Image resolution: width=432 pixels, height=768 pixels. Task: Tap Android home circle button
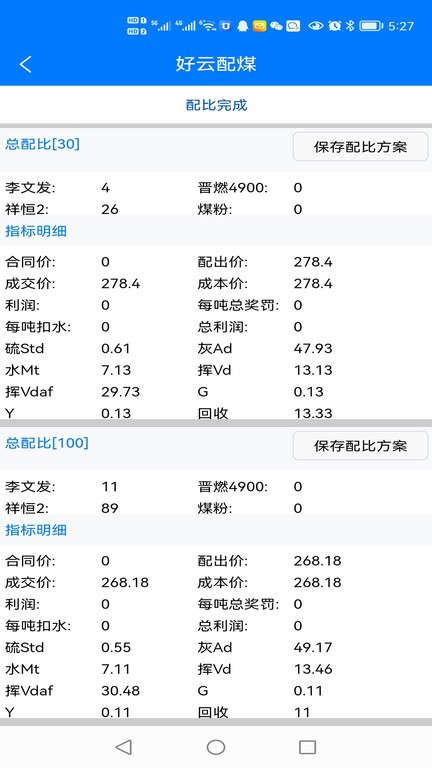216,747
